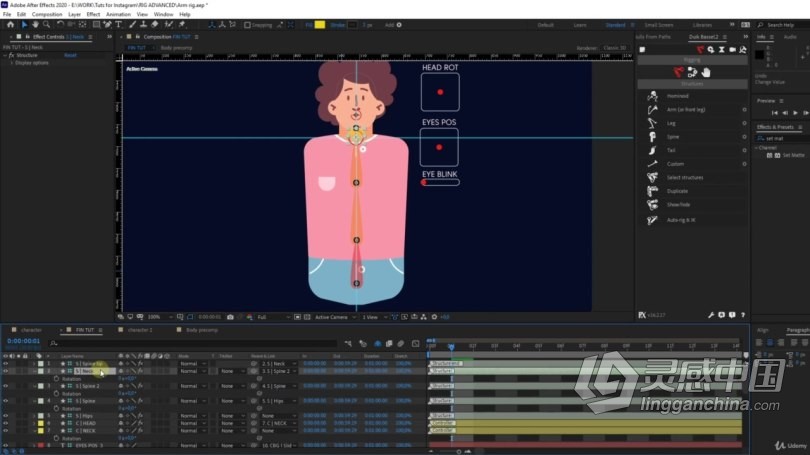Hide the S | Spine Tip layer
Viewport: 810px width, 455px height.
click(6, 364)
